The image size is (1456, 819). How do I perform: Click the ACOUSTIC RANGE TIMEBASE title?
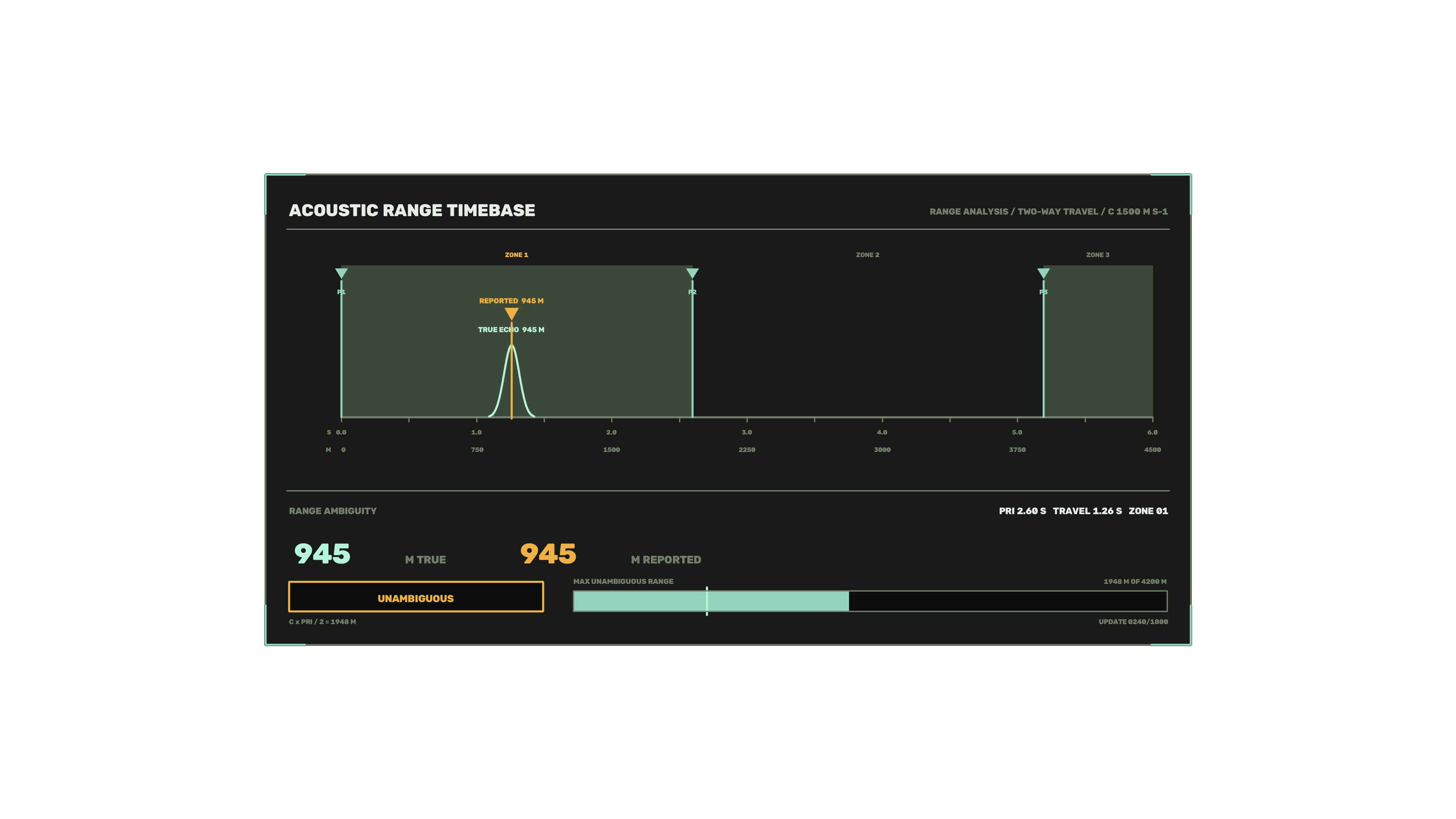click(412, 210)
